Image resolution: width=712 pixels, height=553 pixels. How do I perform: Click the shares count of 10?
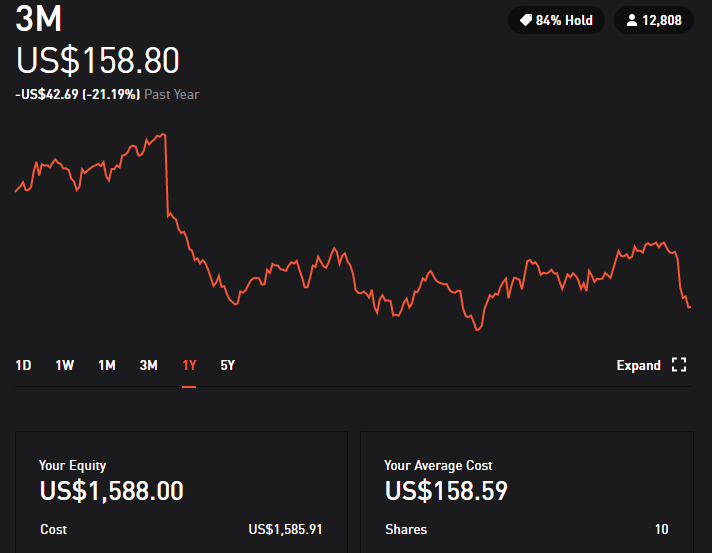point(662,529)
